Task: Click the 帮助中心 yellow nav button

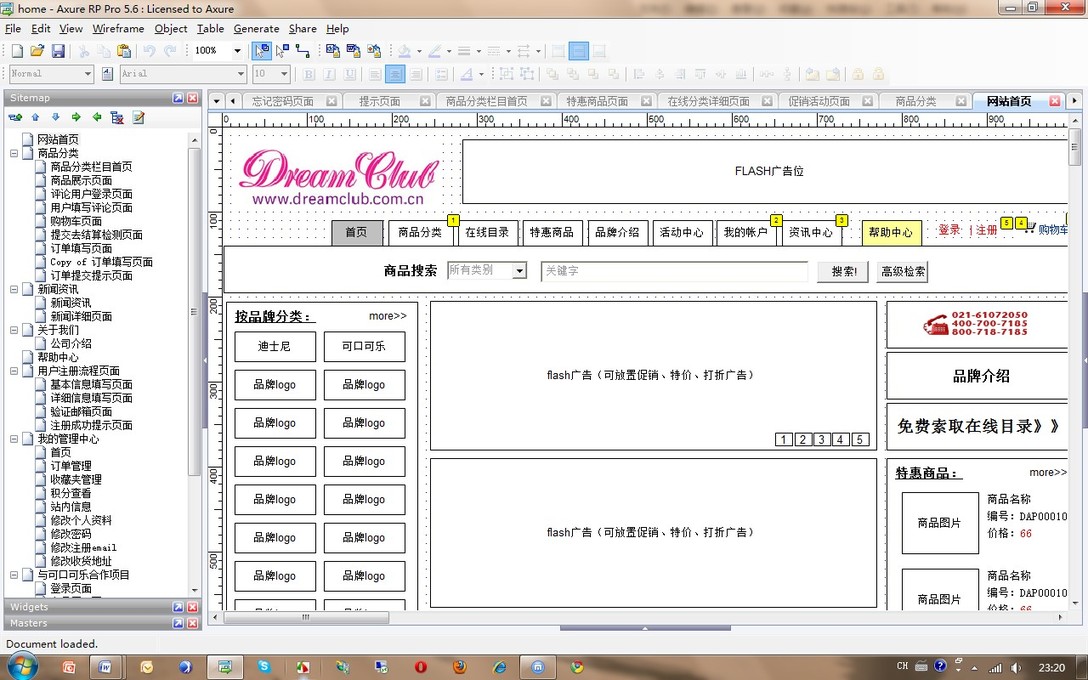Action: tap(892, 232)
